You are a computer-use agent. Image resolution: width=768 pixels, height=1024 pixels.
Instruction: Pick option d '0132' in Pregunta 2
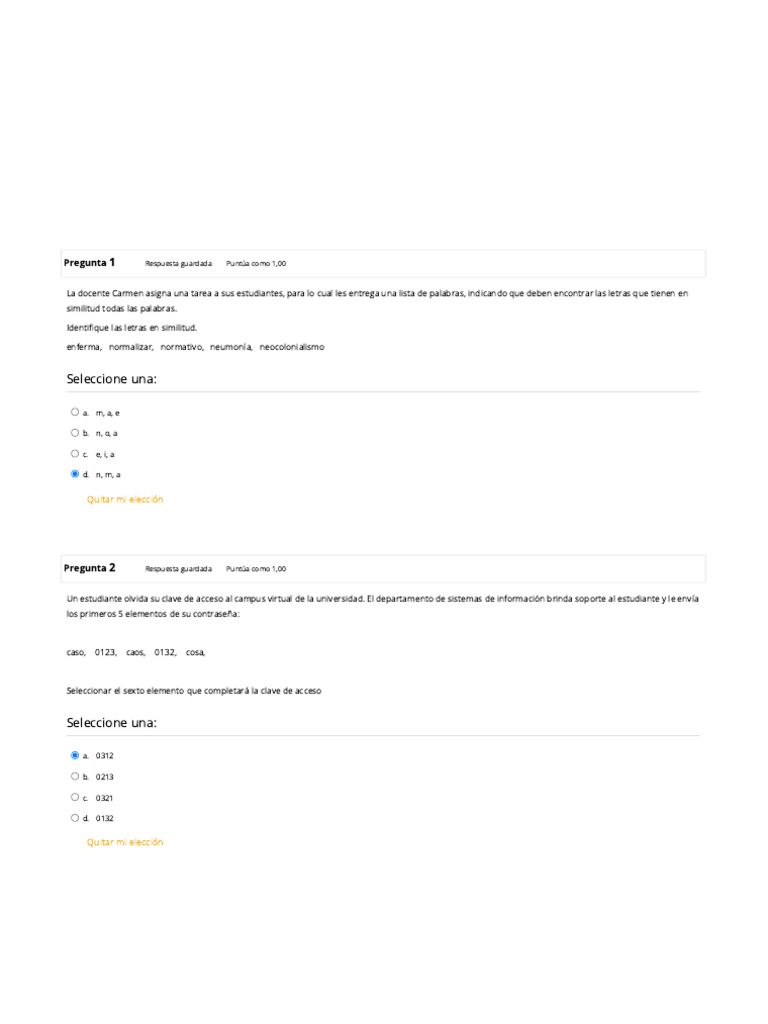click(75, 818)
